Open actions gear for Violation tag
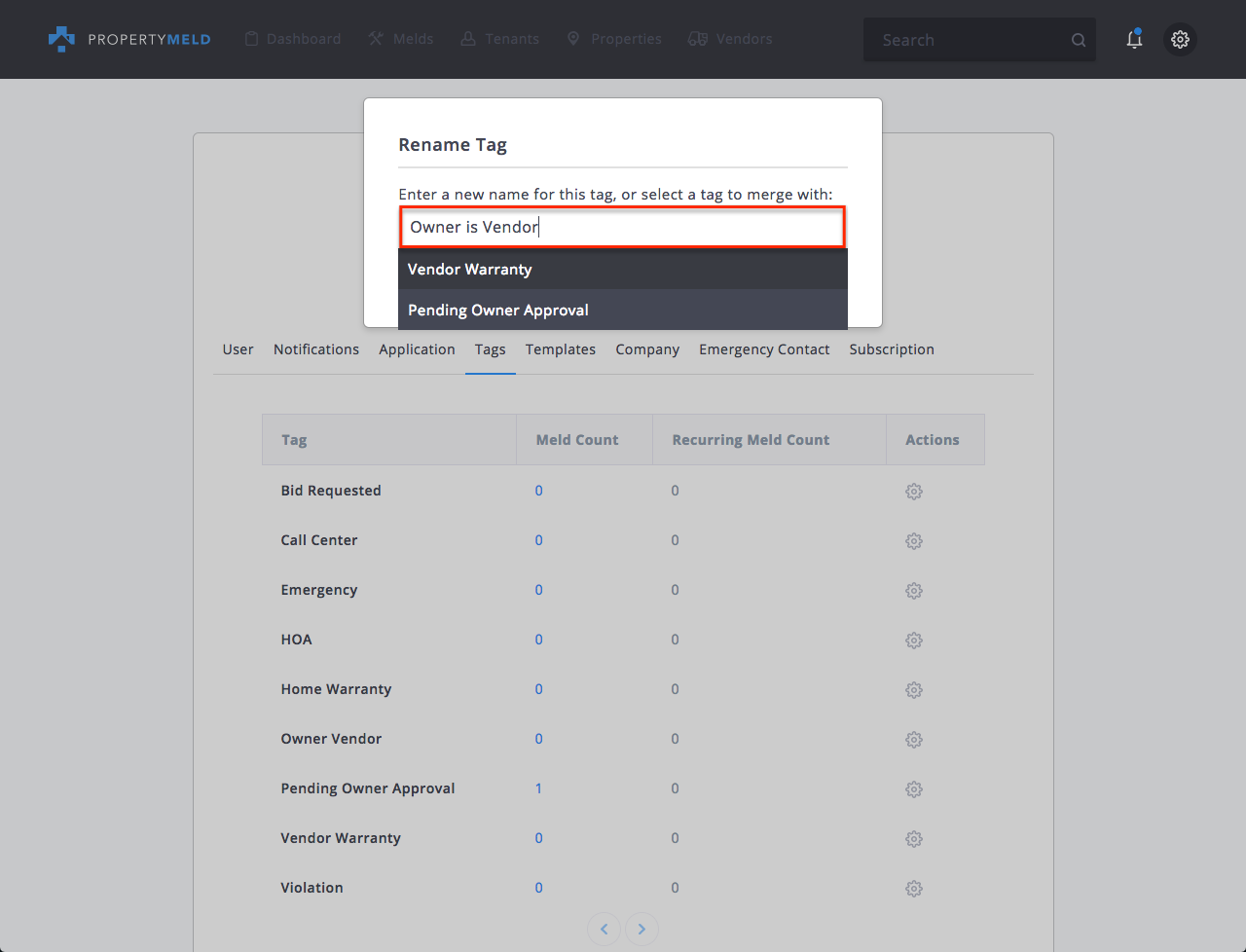This screenshot has width=1246, height=952. click(x=914, y=889)
